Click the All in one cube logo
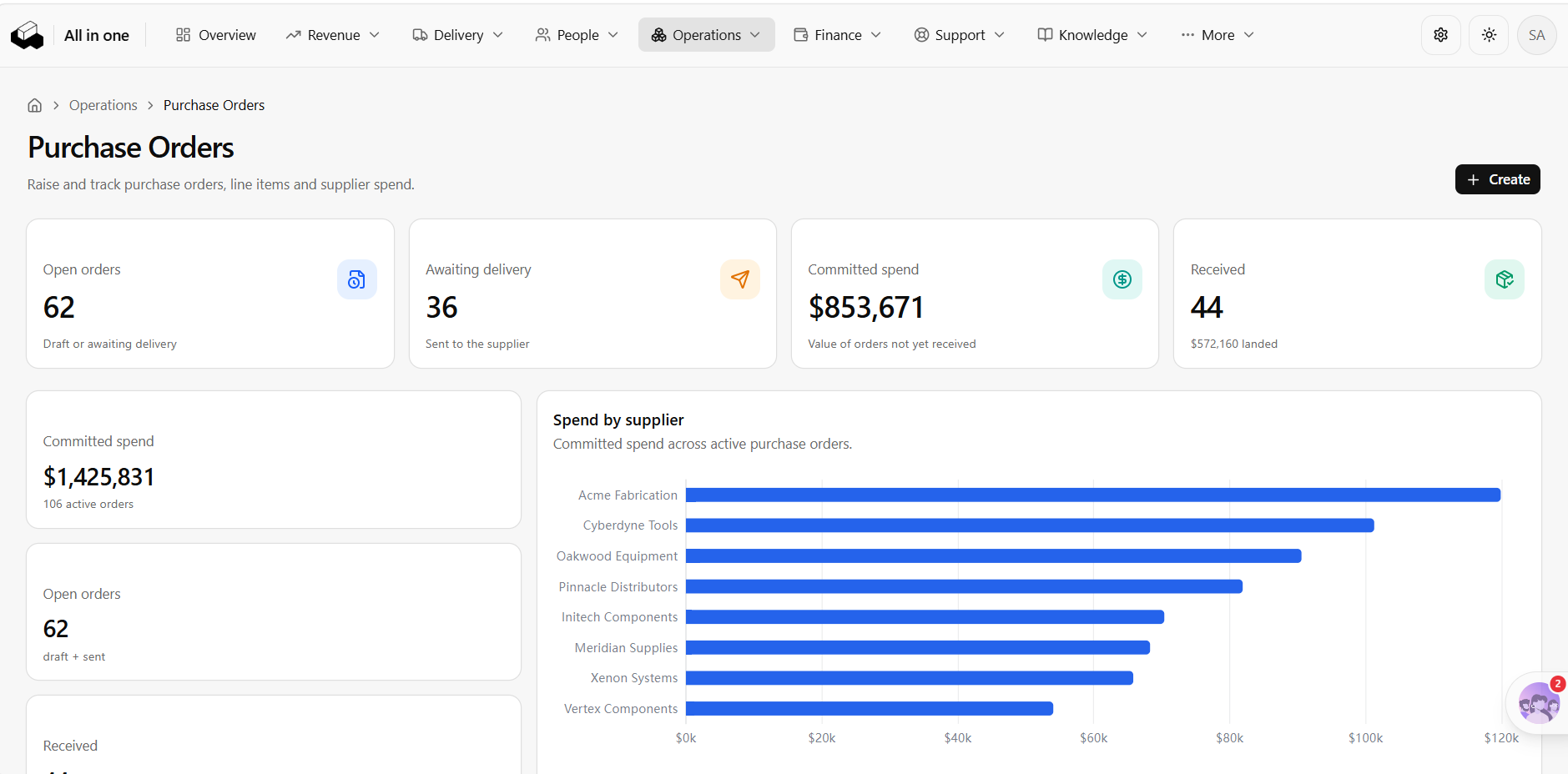The width and height of the screenshot is (1568, 774). (x=27, y=35)
